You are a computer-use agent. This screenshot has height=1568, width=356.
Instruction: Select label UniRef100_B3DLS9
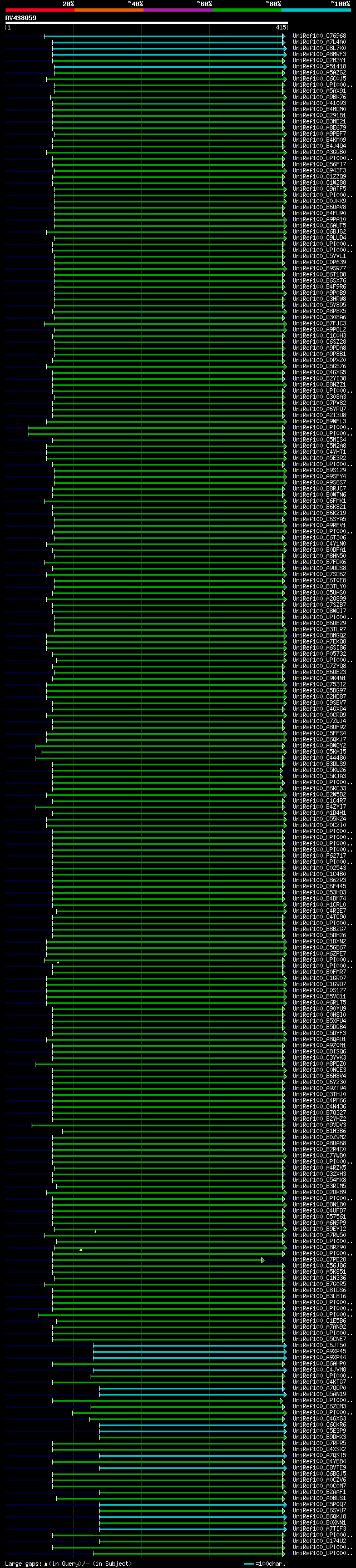[x=319, y=764]
